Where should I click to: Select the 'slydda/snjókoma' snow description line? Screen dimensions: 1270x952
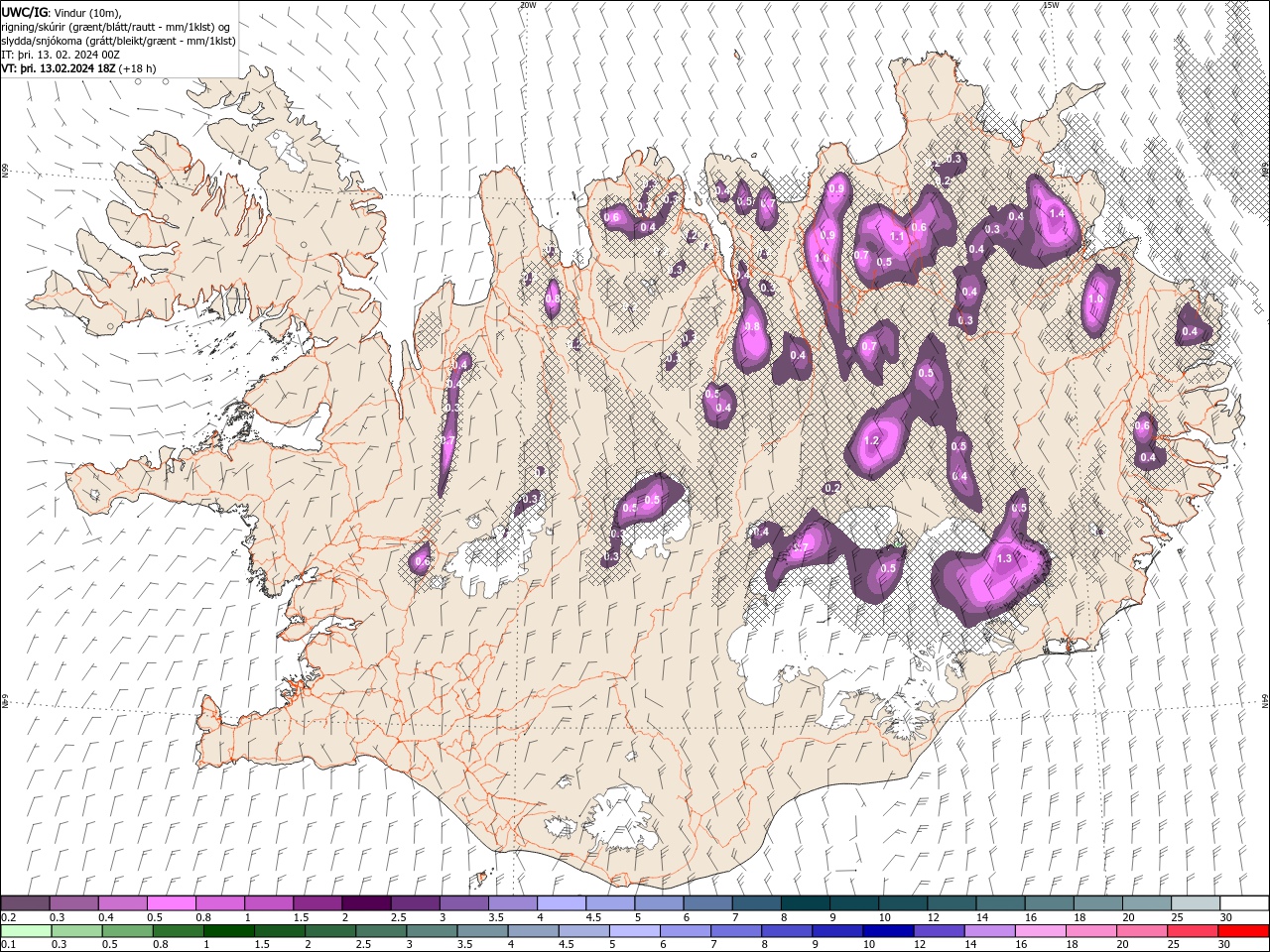tap(118, 41)
